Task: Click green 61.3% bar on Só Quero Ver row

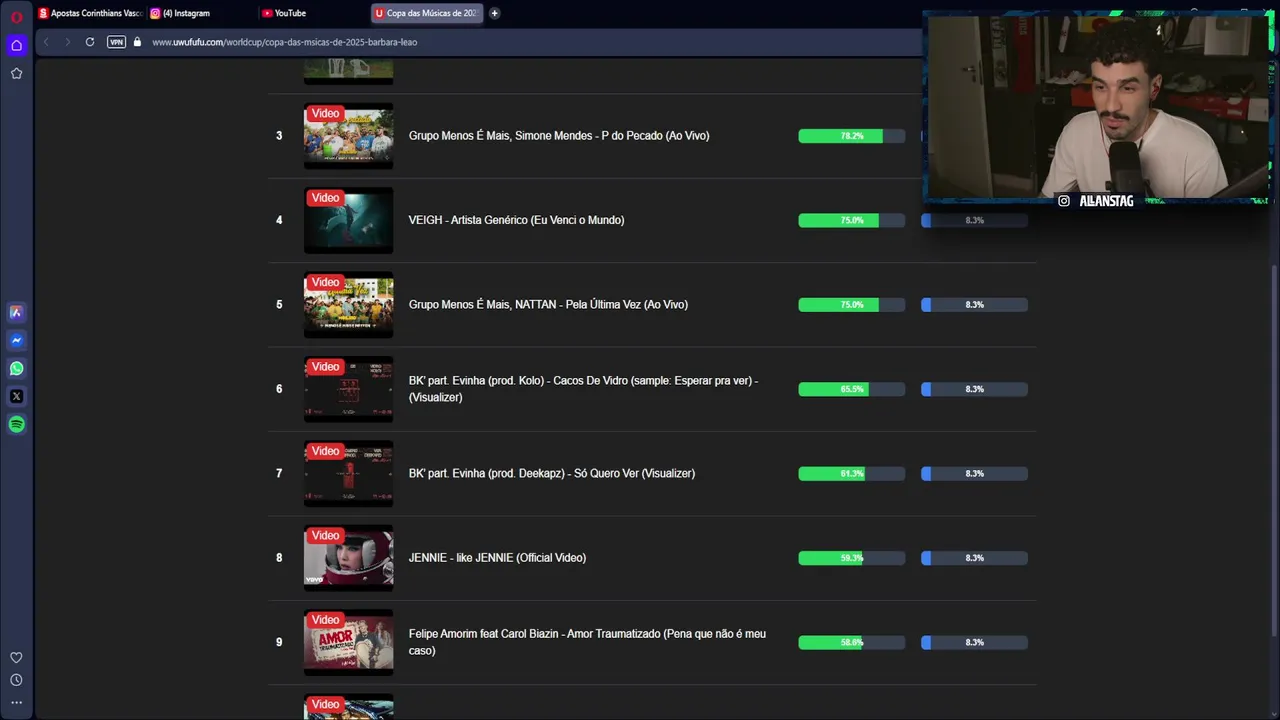Action: 851,474
